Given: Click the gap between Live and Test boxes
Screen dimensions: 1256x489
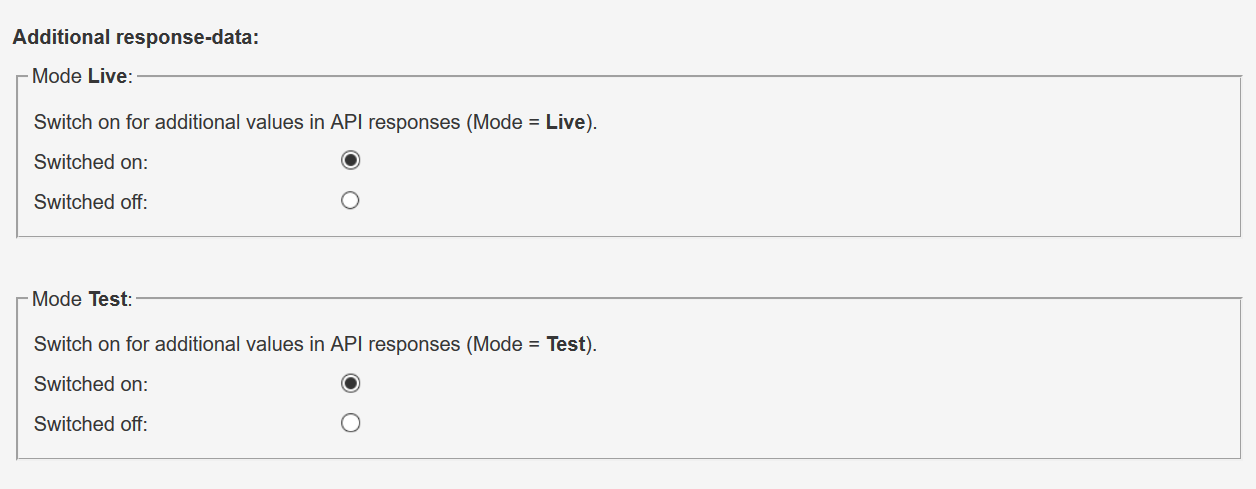Looking at the screenshot, I should point(628,265).
